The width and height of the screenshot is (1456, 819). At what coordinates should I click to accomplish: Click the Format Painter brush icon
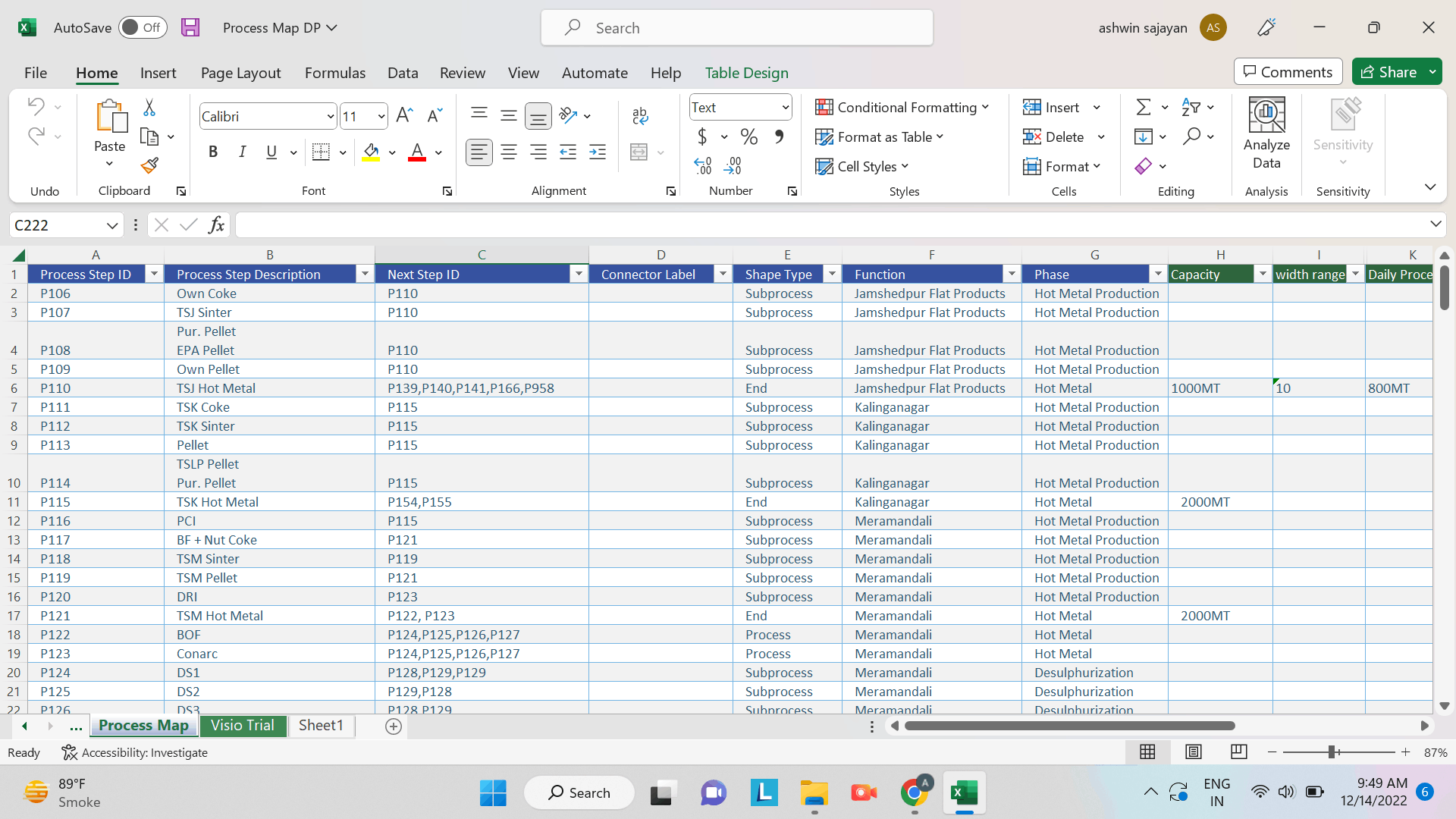(x=149, y=165)
